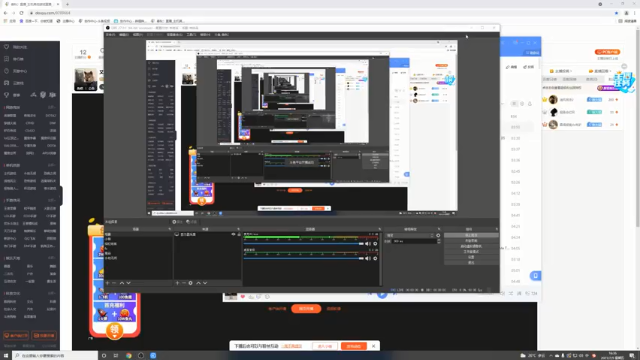Open source properties gear in Sources dock
This screenshot has width=640, height=360.
pos(190,283)
